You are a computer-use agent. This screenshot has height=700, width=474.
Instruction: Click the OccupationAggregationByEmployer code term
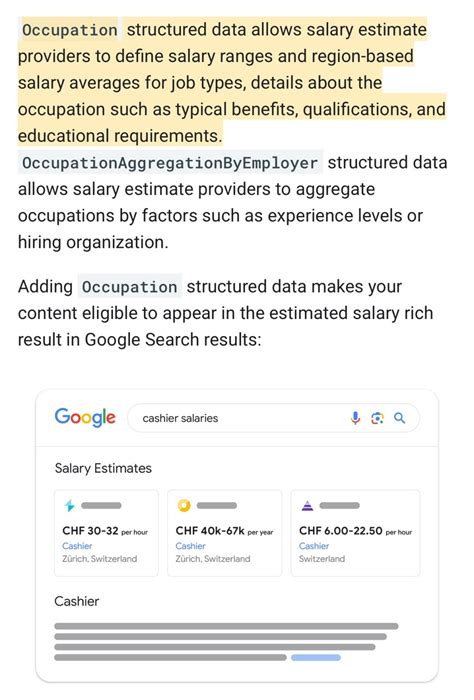pos(170,162)
